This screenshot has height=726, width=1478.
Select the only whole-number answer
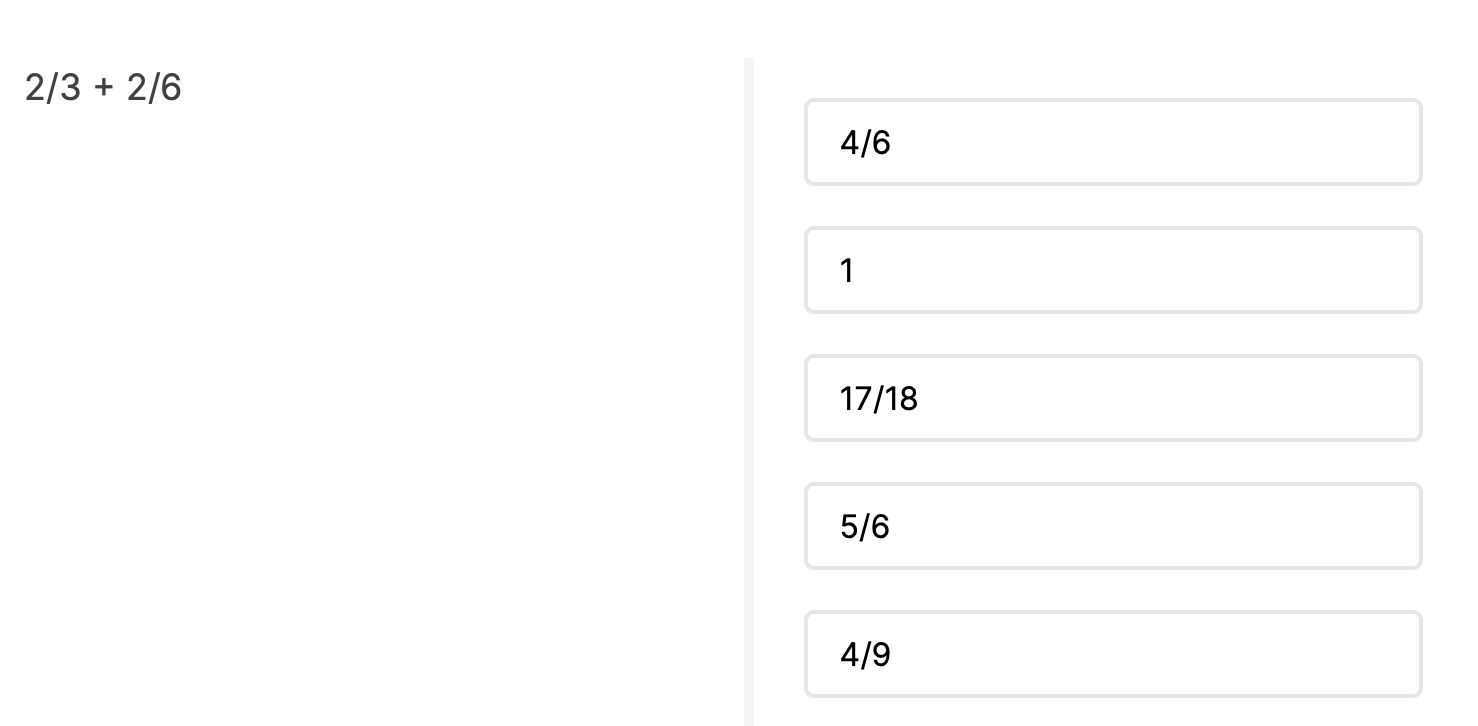point(1113,270)
